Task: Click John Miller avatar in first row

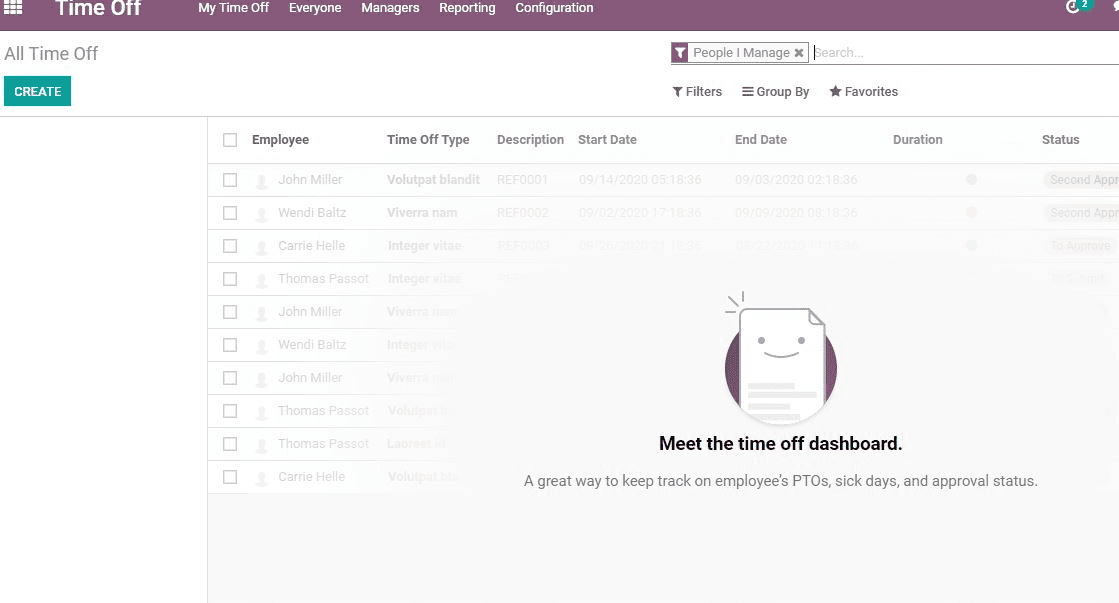Action: click(262, 181)
